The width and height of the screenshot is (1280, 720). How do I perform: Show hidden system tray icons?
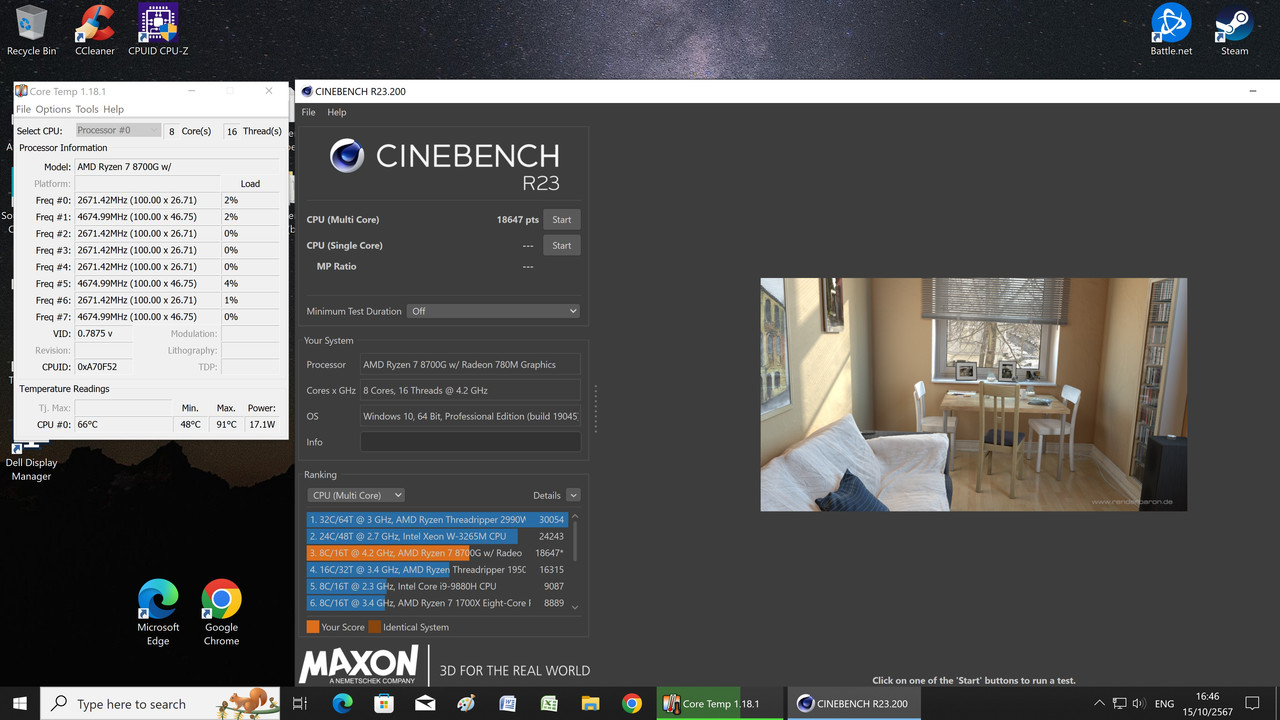coord(1099,704)
